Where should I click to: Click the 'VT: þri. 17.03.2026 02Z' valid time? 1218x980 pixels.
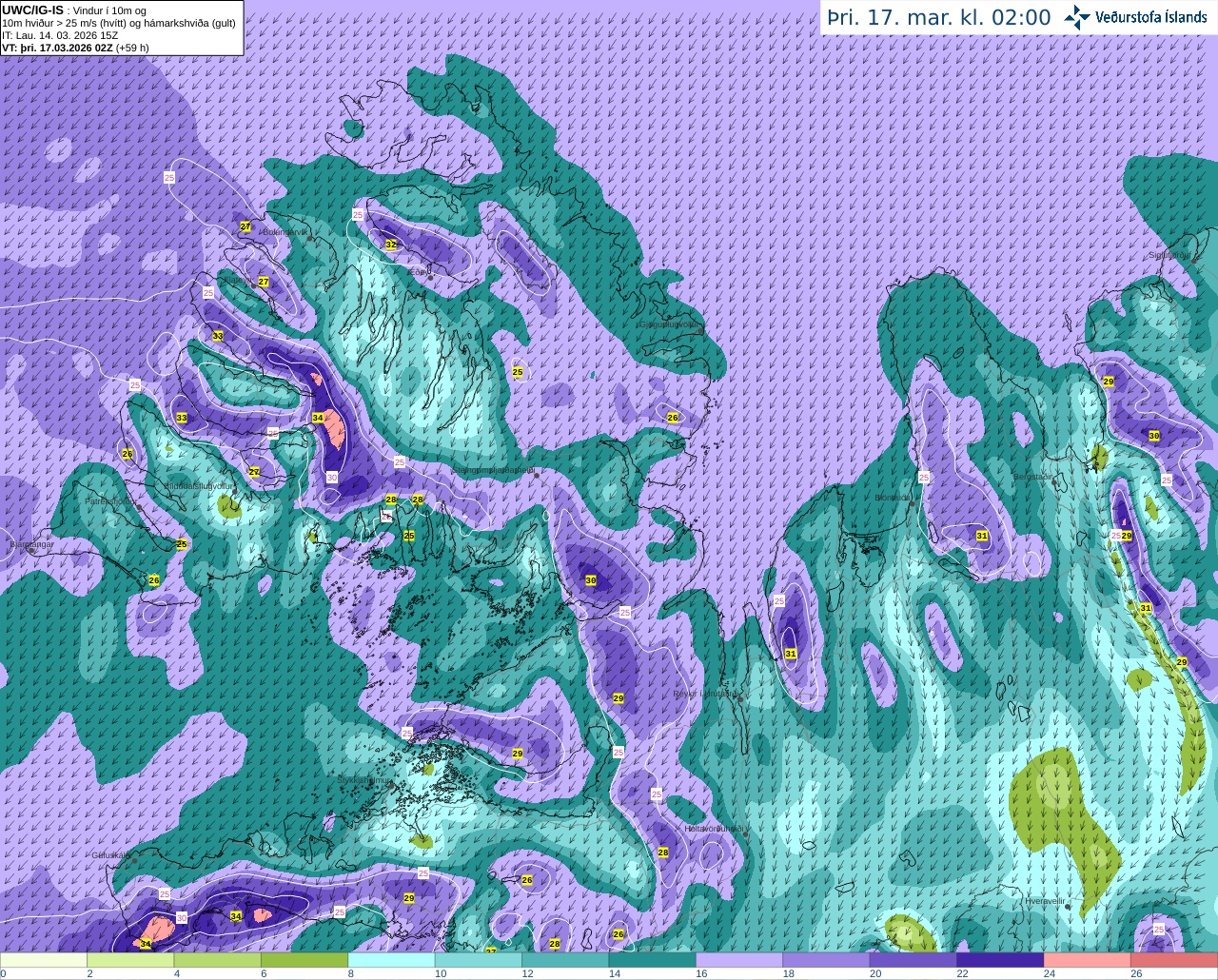coord(57,48)
